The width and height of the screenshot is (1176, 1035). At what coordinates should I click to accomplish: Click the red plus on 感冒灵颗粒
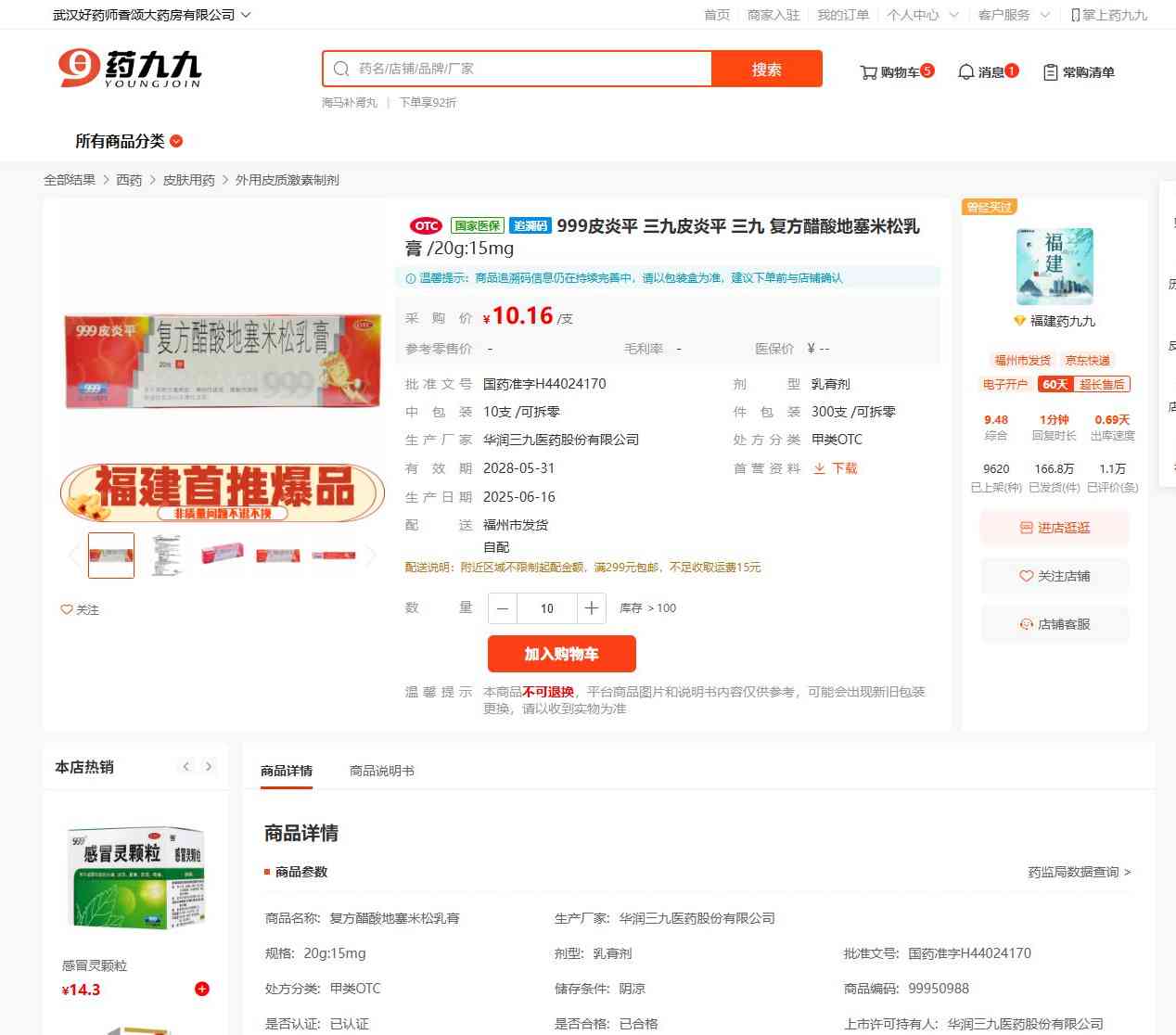202,989
